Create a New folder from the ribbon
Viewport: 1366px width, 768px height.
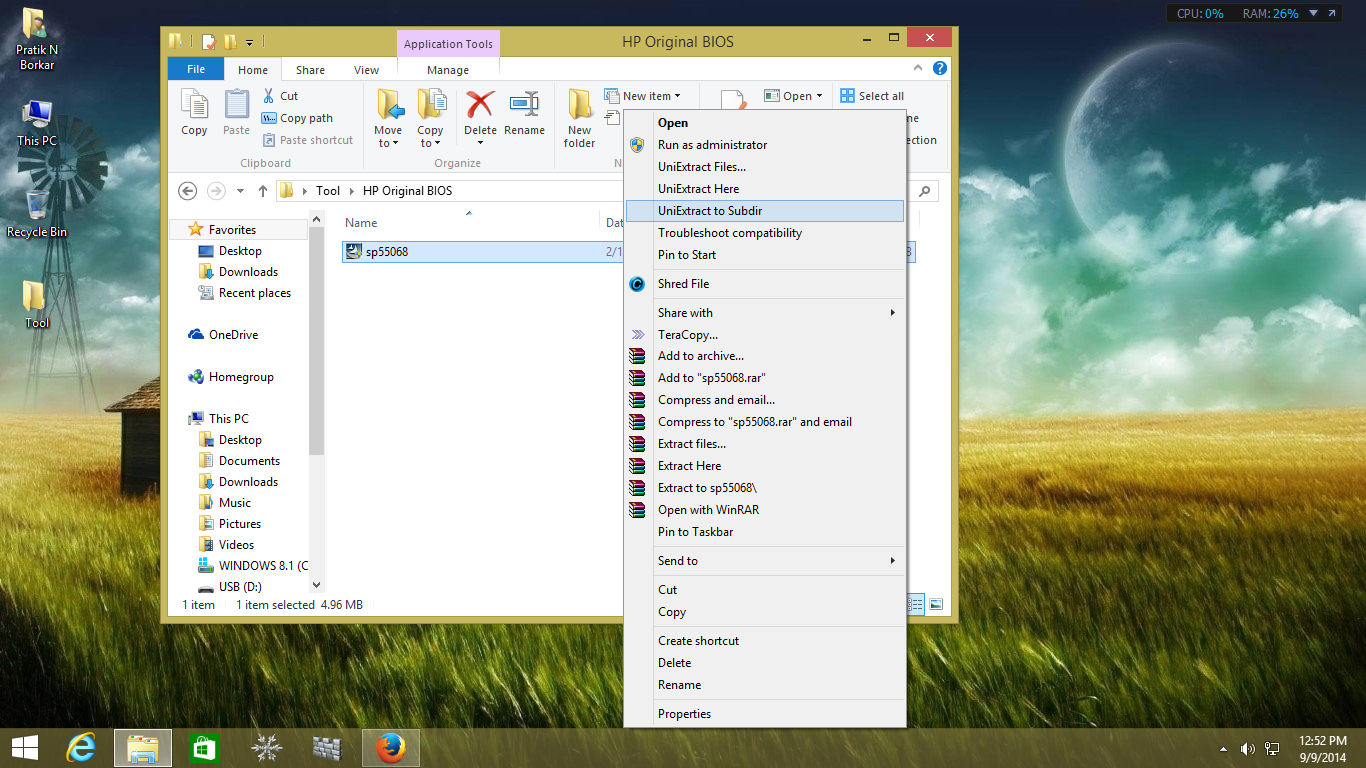(x=579, y=118)
